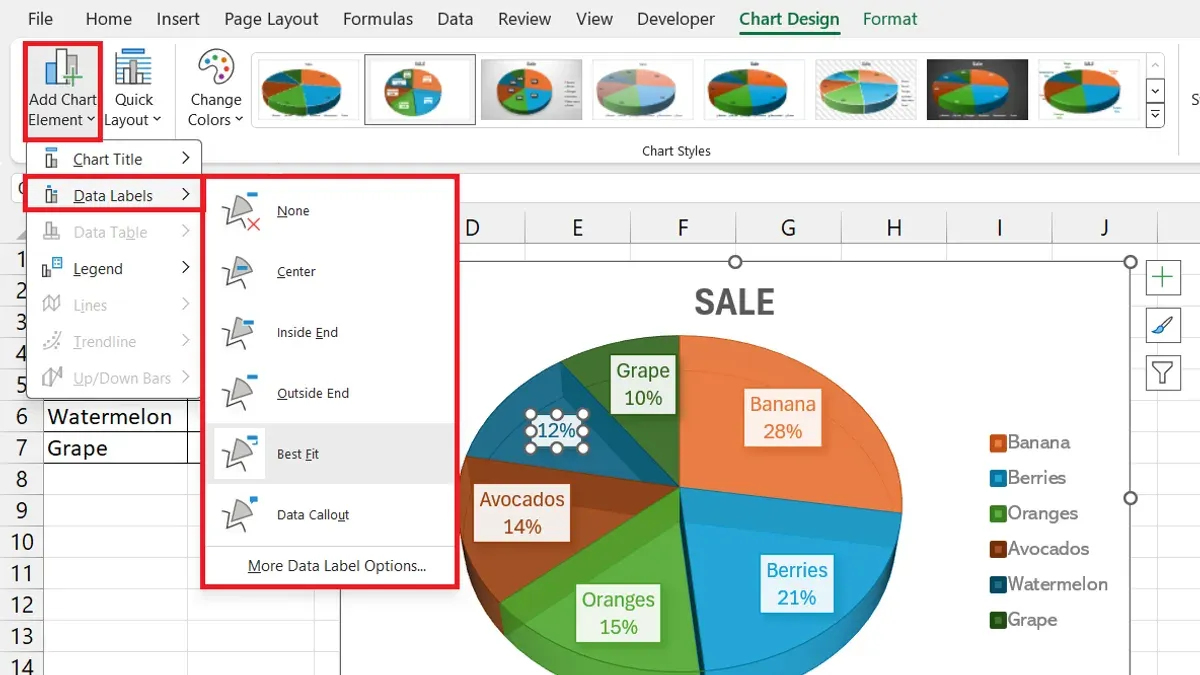Switch to the Page Layout tab

point(271,19)
